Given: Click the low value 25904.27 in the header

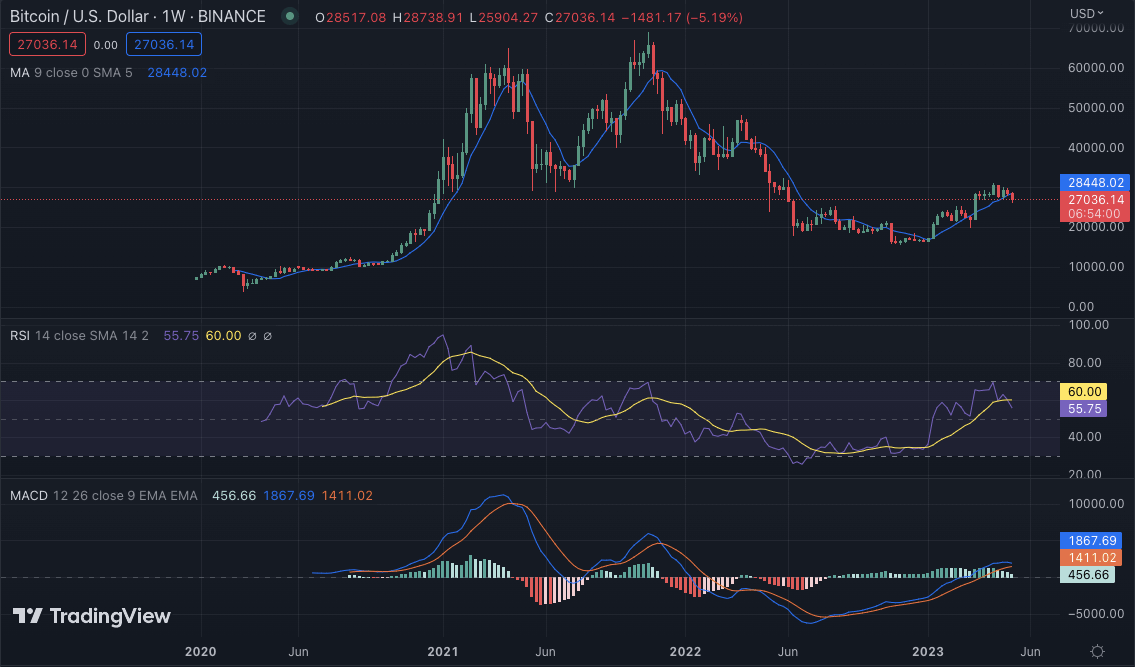Looking at the screenshot, I should 508,17.
